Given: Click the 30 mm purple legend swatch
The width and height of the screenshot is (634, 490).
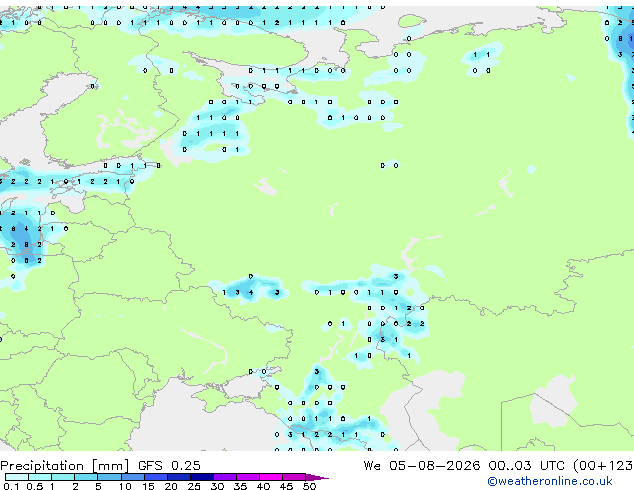Looking at the screenshot, I should point(225,477).
